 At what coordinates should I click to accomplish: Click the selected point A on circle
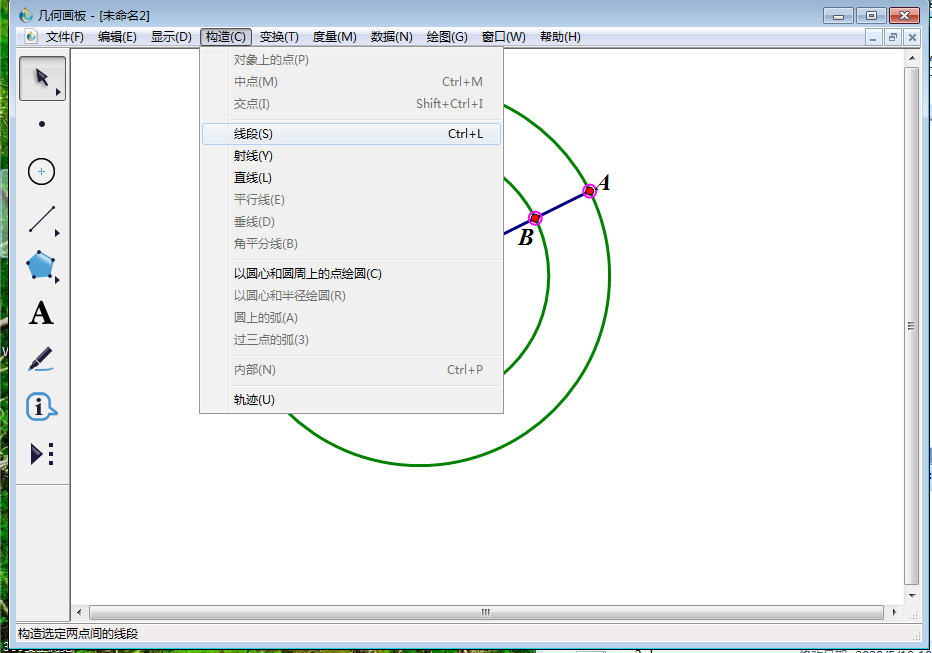[x=589, y=191]
